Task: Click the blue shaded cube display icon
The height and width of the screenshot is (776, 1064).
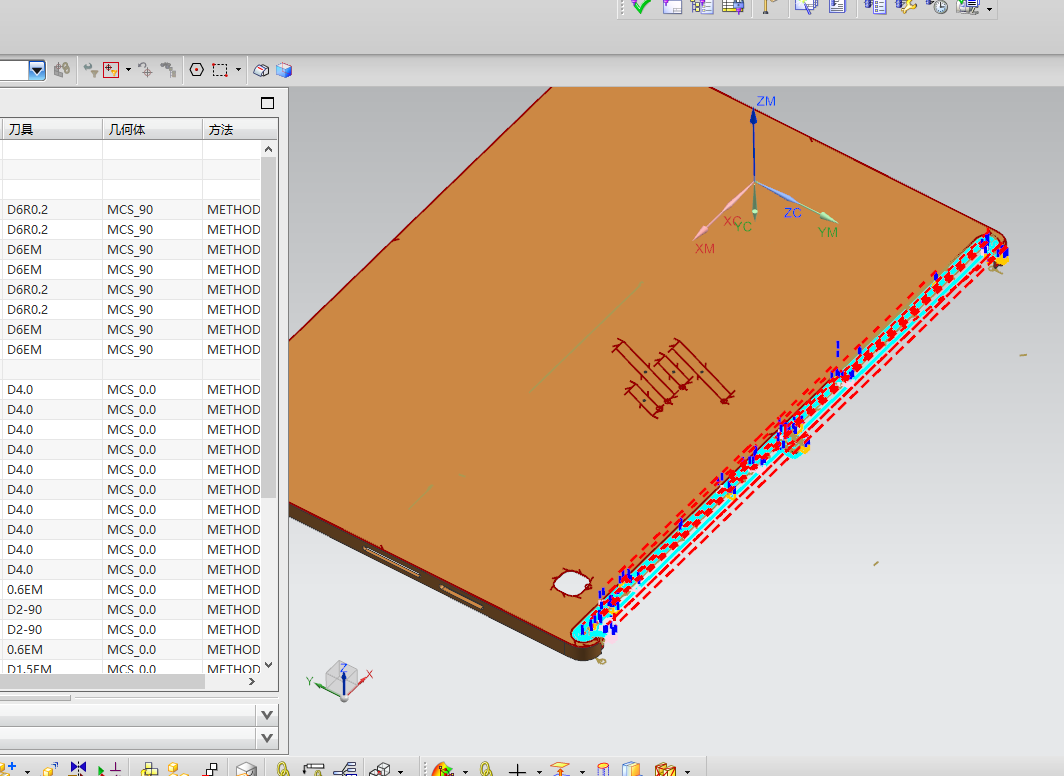Action: (x=284, y=70)
